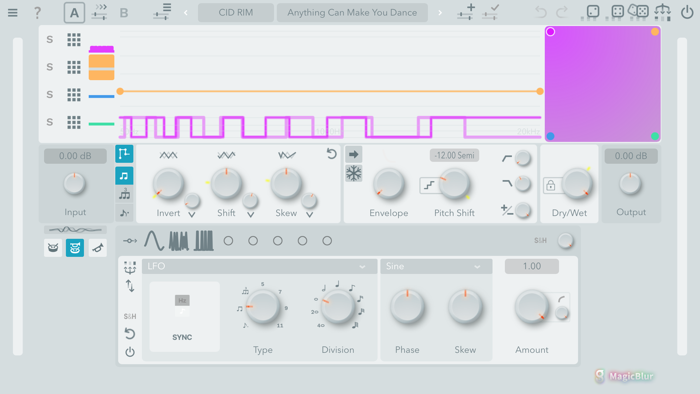Screen dimensions: 700x394
Task: Open the help question mark
Action: [x=38, y=12]
